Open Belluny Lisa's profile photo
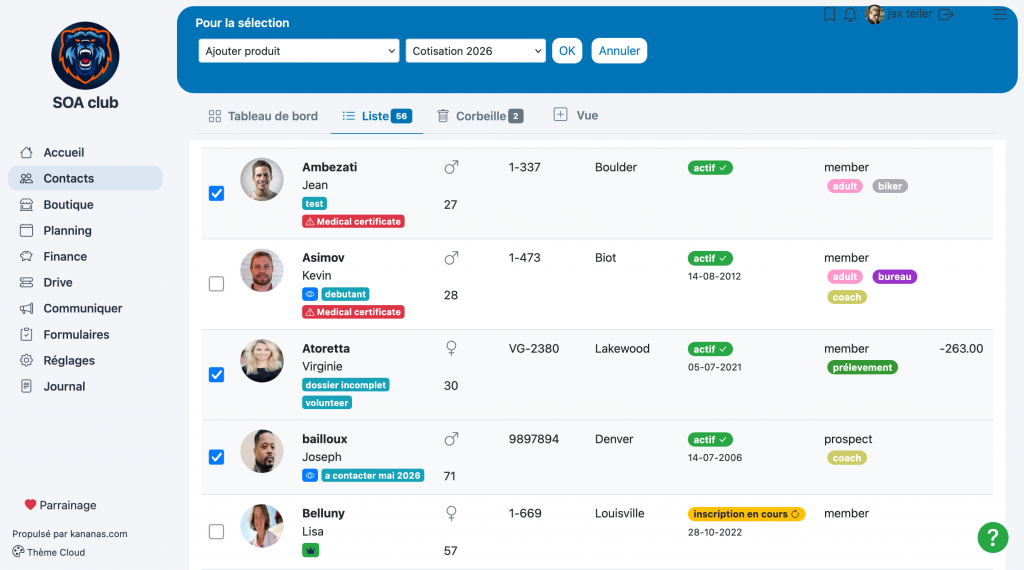This screenshot has width=1024, height=570. 262,526
